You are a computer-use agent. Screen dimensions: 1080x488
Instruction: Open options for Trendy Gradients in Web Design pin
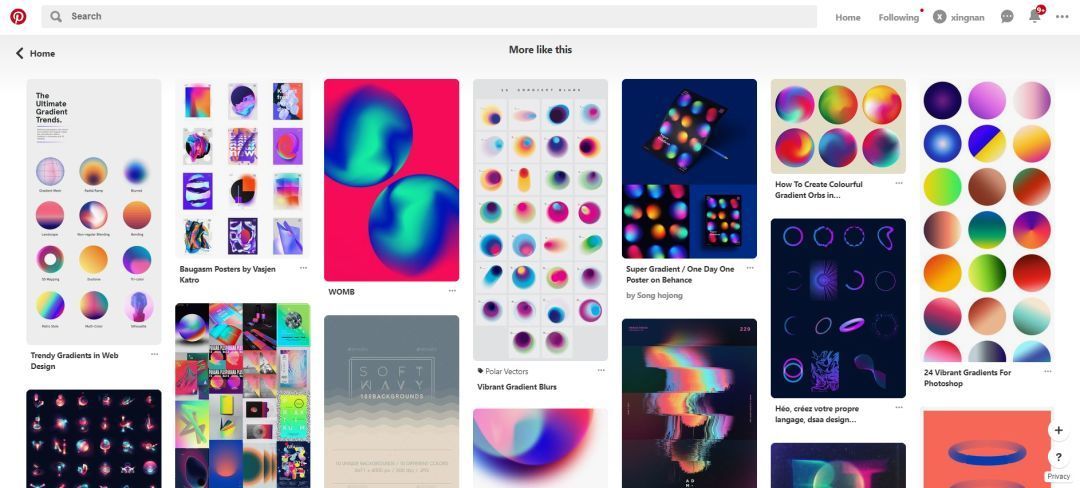tap(154, 354)
